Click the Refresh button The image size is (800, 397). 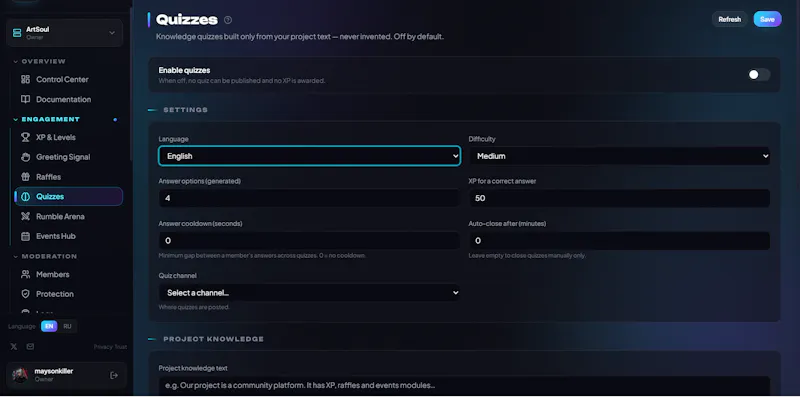pos(730,19)
